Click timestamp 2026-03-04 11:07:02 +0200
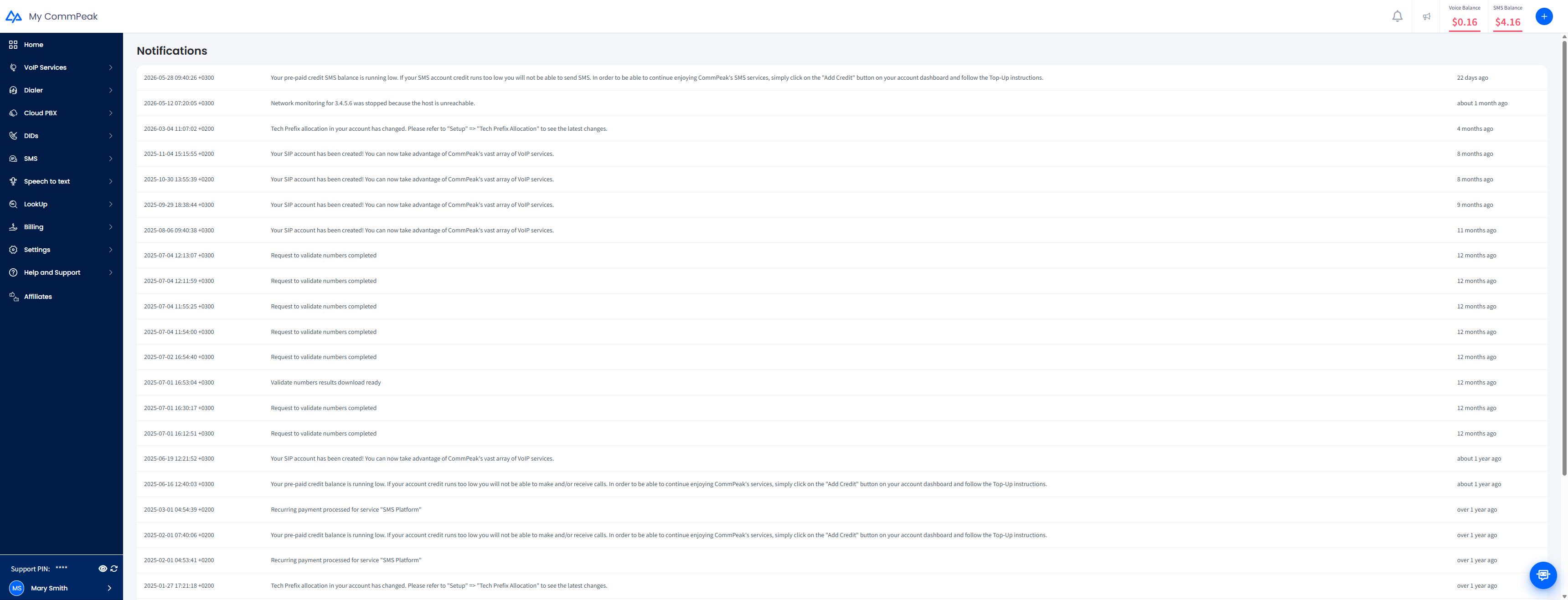 tap(179, 129)
